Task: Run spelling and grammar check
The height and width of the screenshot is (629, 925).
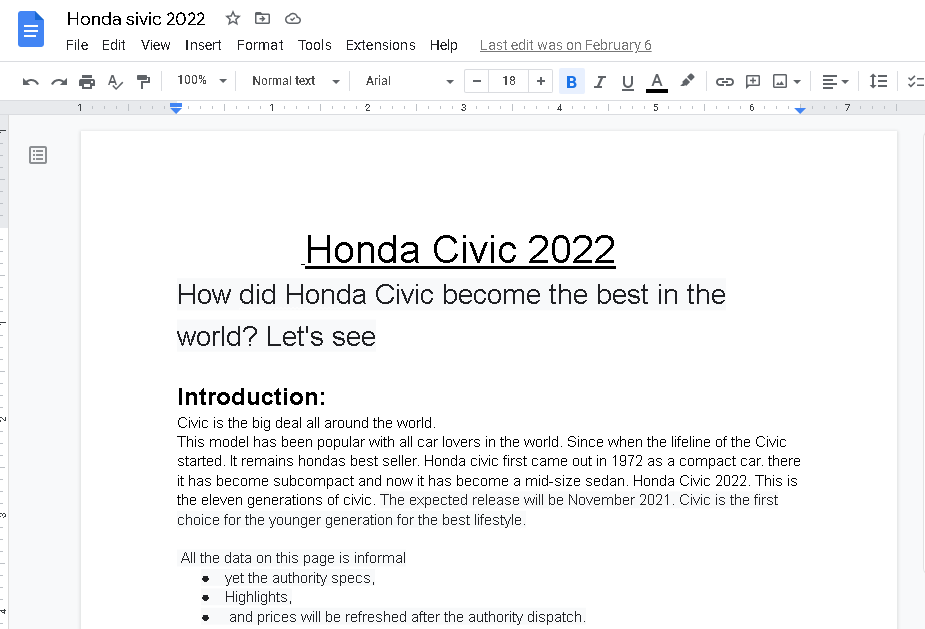Action: (115, 81)
